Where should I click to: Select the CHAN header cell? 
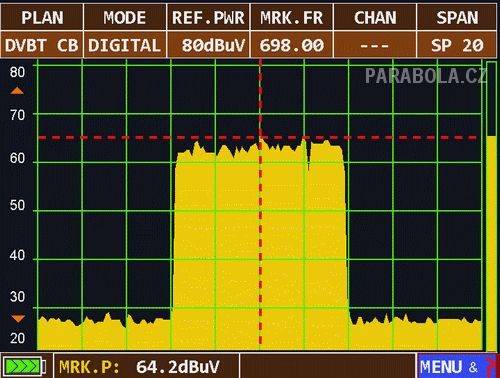pyautogui.click(x=375, y=17)
